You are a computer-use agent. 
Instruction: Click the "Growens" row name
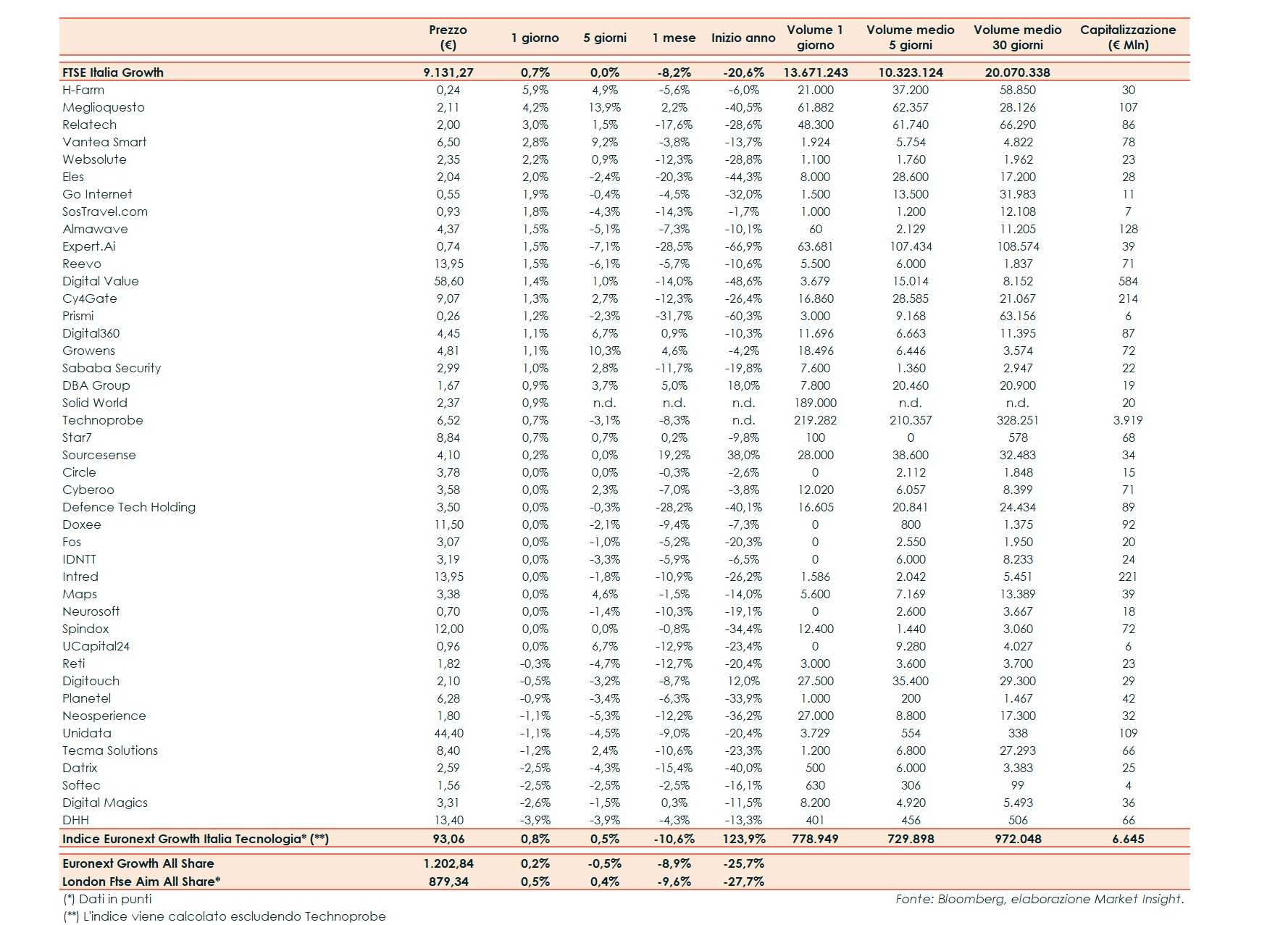pos(88,351)
